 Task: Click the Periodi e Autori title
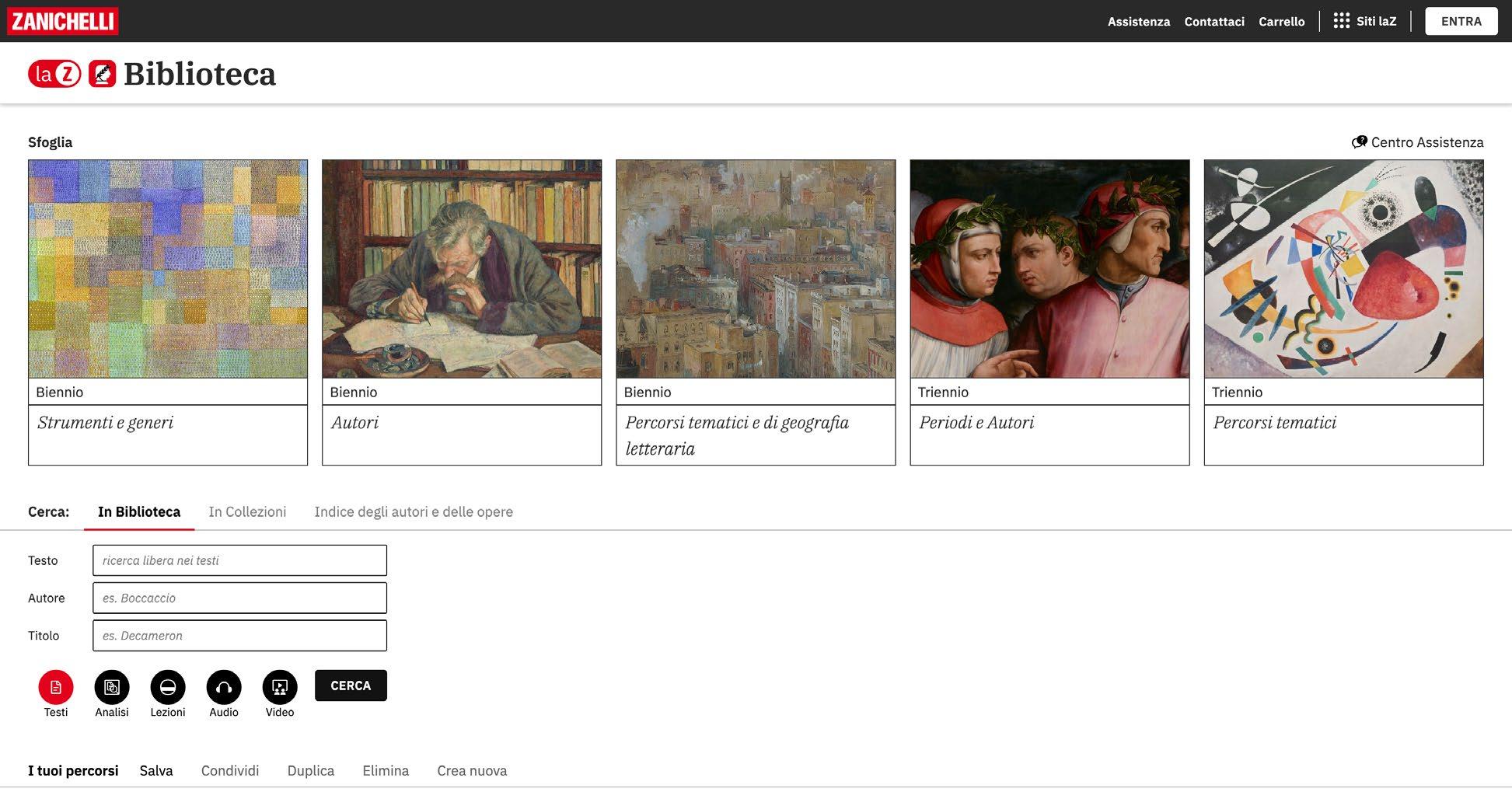976,423
